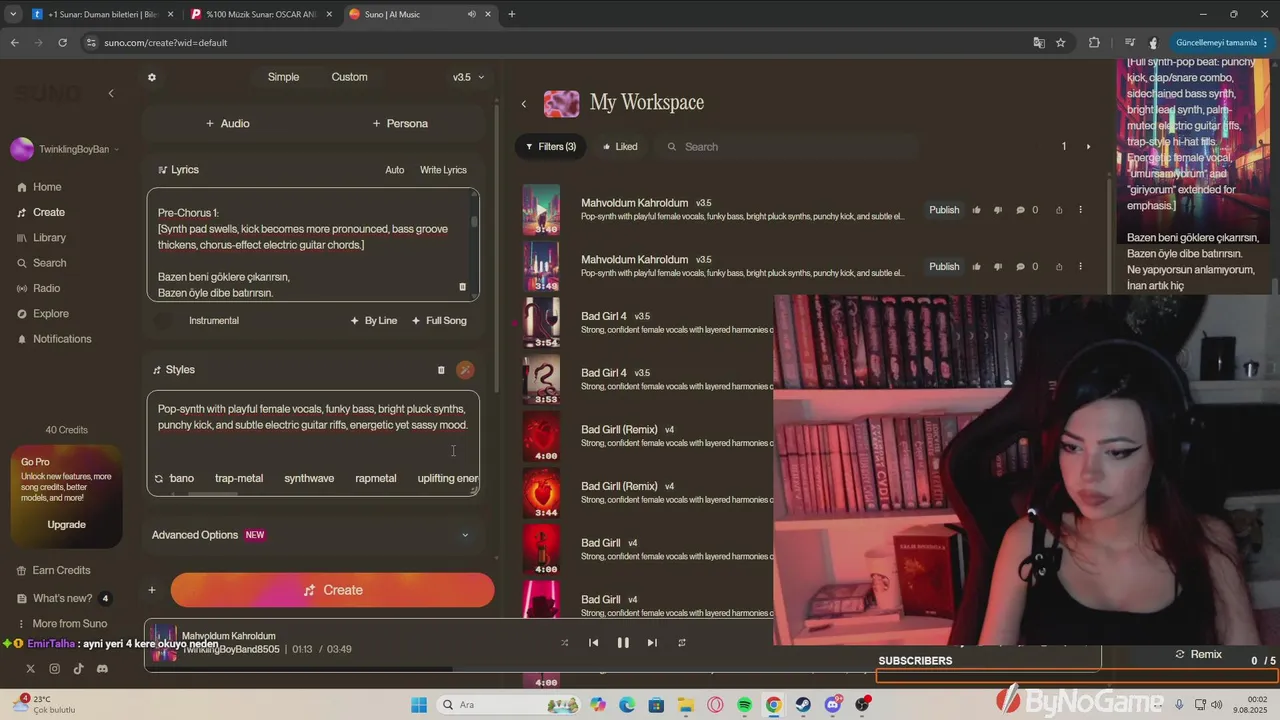The height and width of the screenshot is (720, 1280).
Task: Choose Full Song lyric generation
Action: [x=439, y=321]
